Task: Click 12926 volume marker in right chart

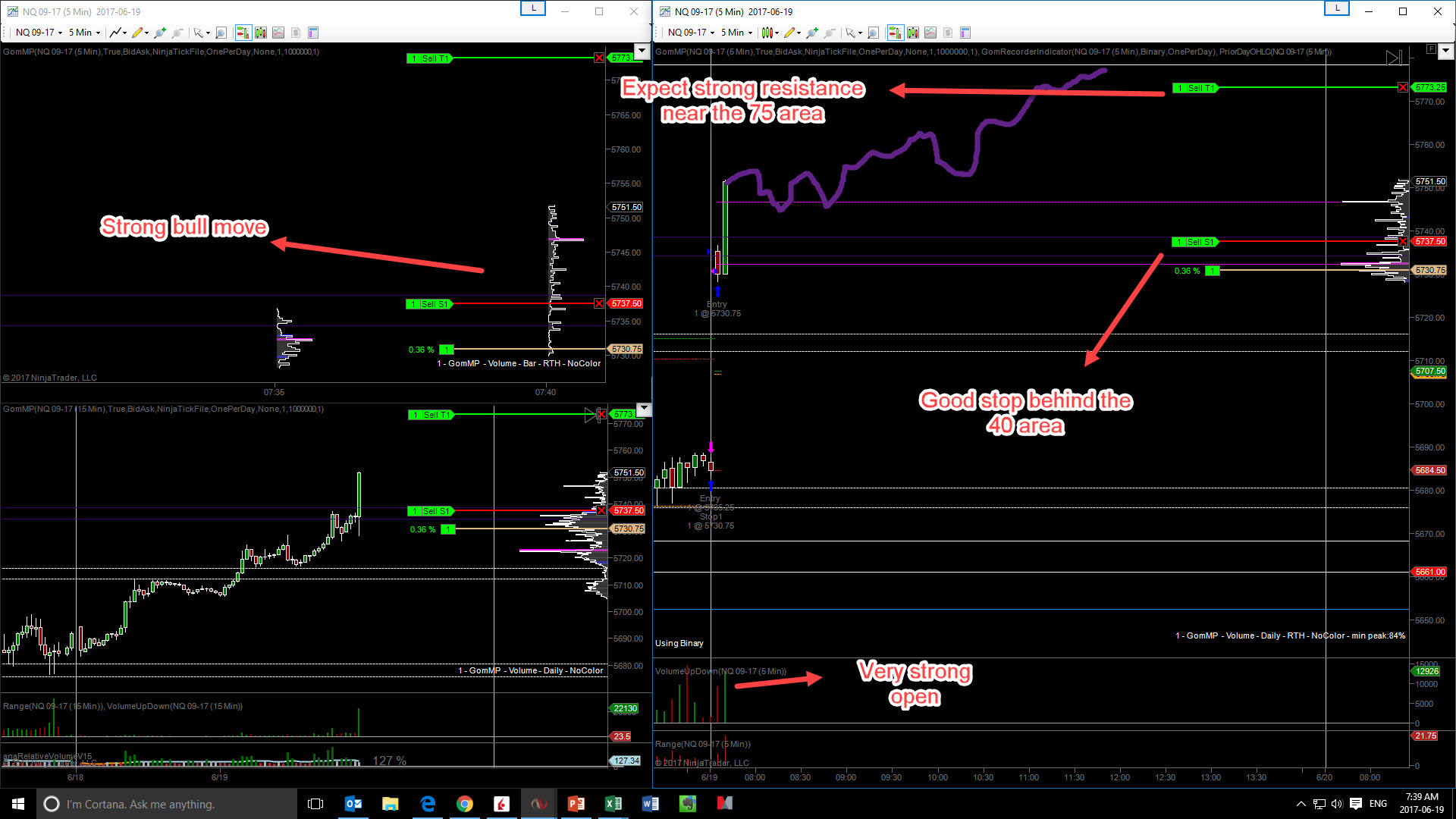Action: pos(1426,671)
